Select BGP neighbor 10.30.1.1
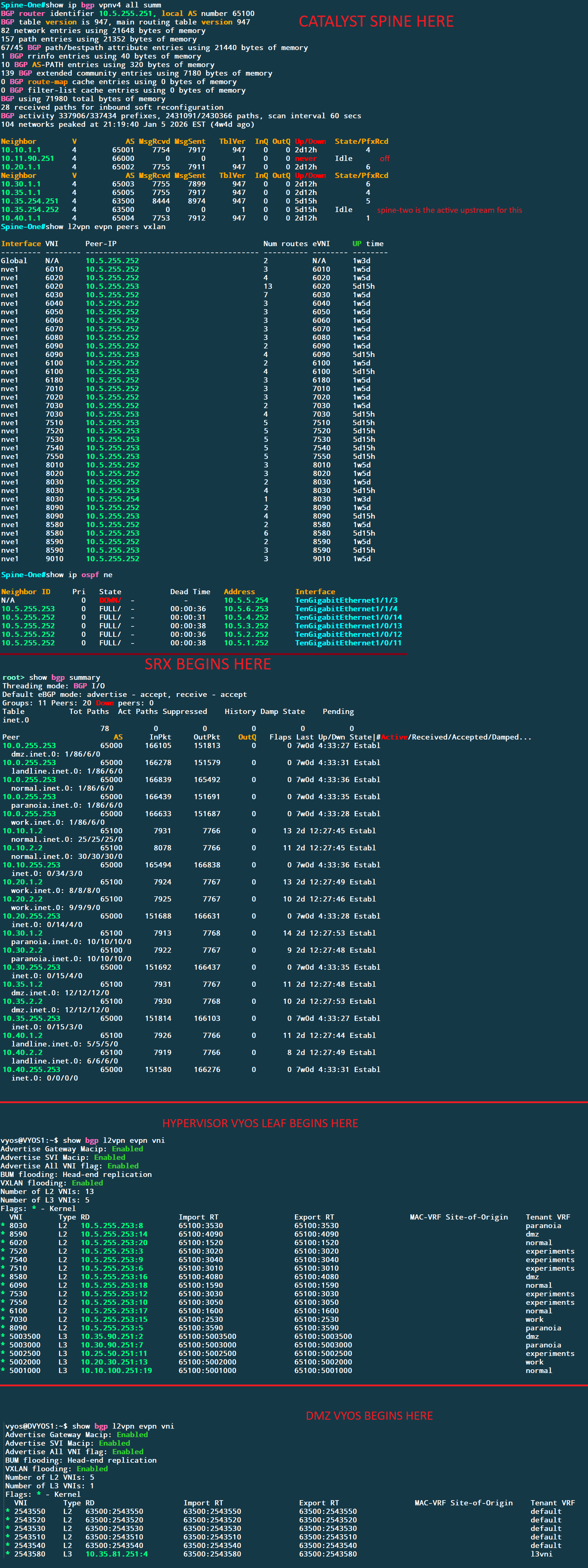Screen dimensions: 588x1568 (21, 184)
